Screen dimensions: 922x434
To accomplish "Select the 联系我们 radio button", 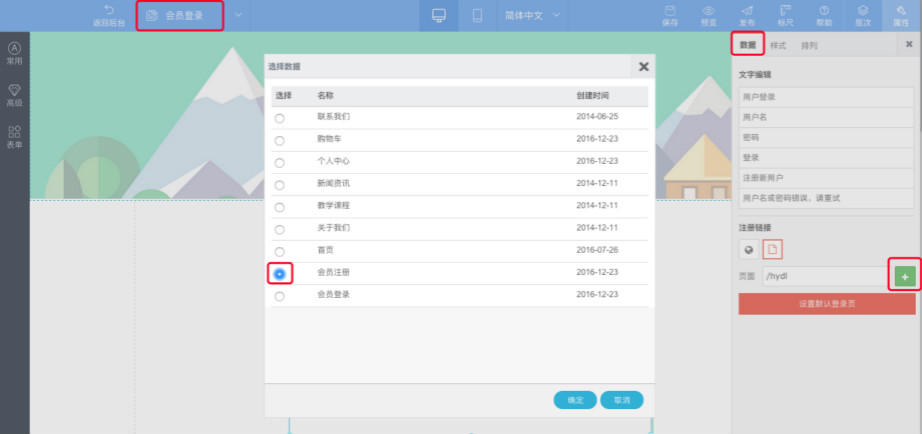I will pyautogui.click(x=279, y=118).
